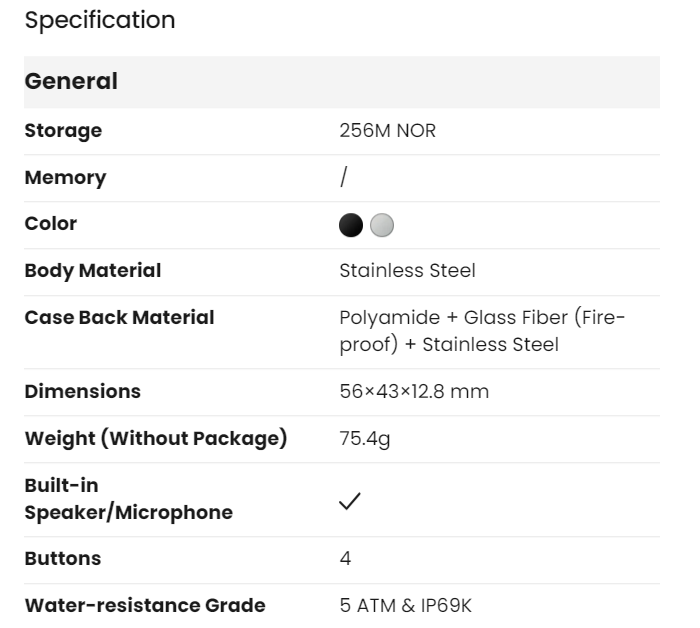Click the Buttons value of 4

coord(345,559)
